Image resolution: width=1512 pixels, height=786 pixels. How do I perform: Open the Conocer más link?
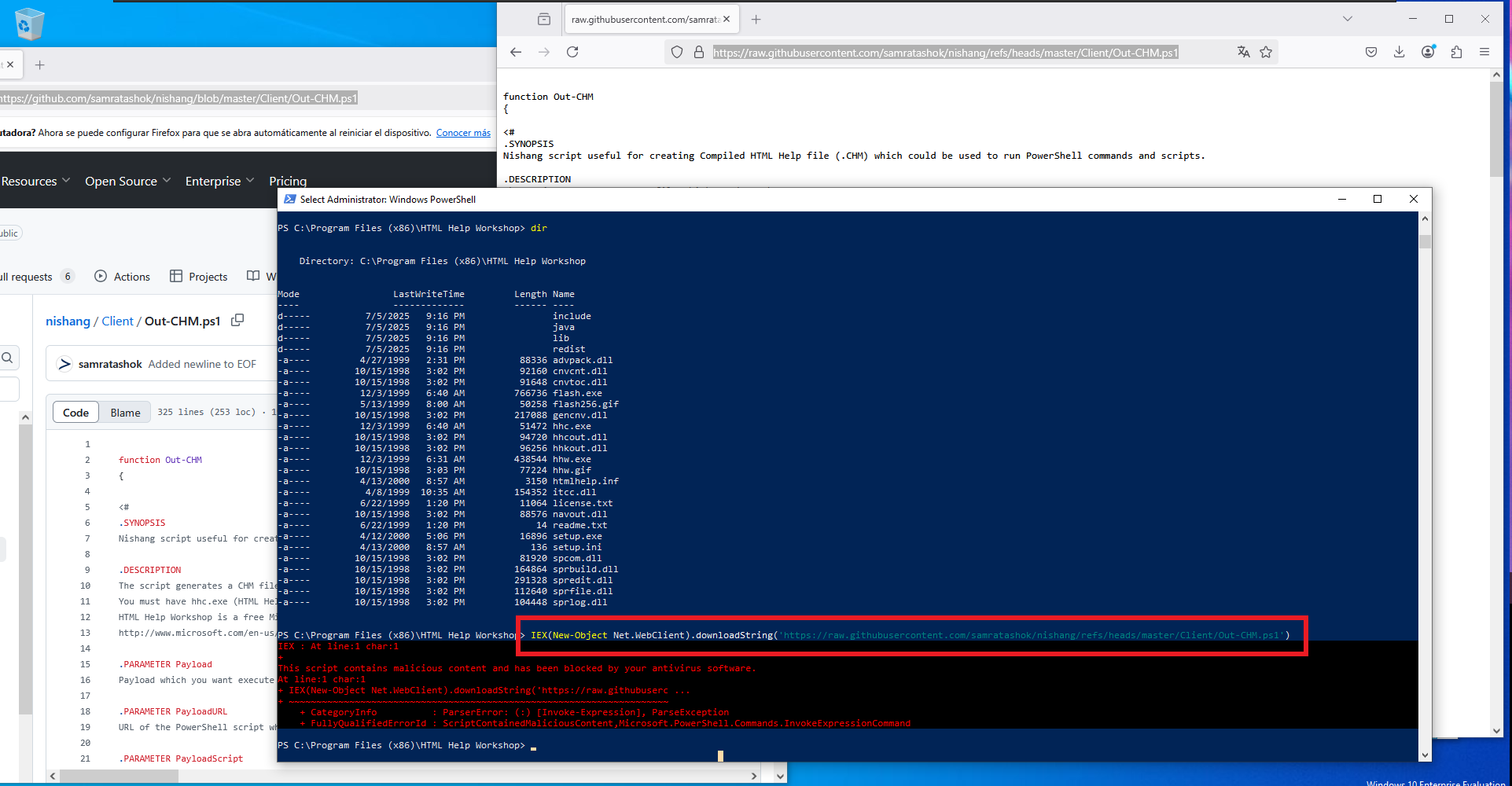coord(463,133)
